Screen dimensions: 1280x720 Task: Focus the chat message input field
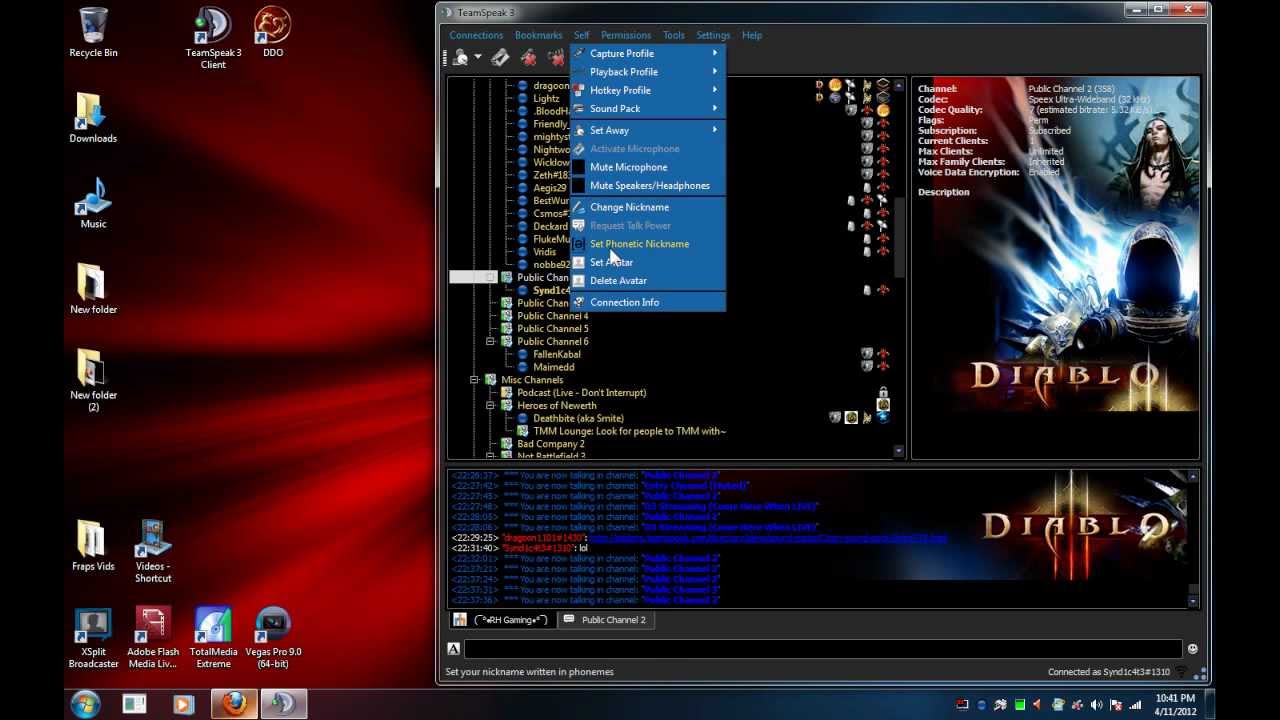click(823, 649)
